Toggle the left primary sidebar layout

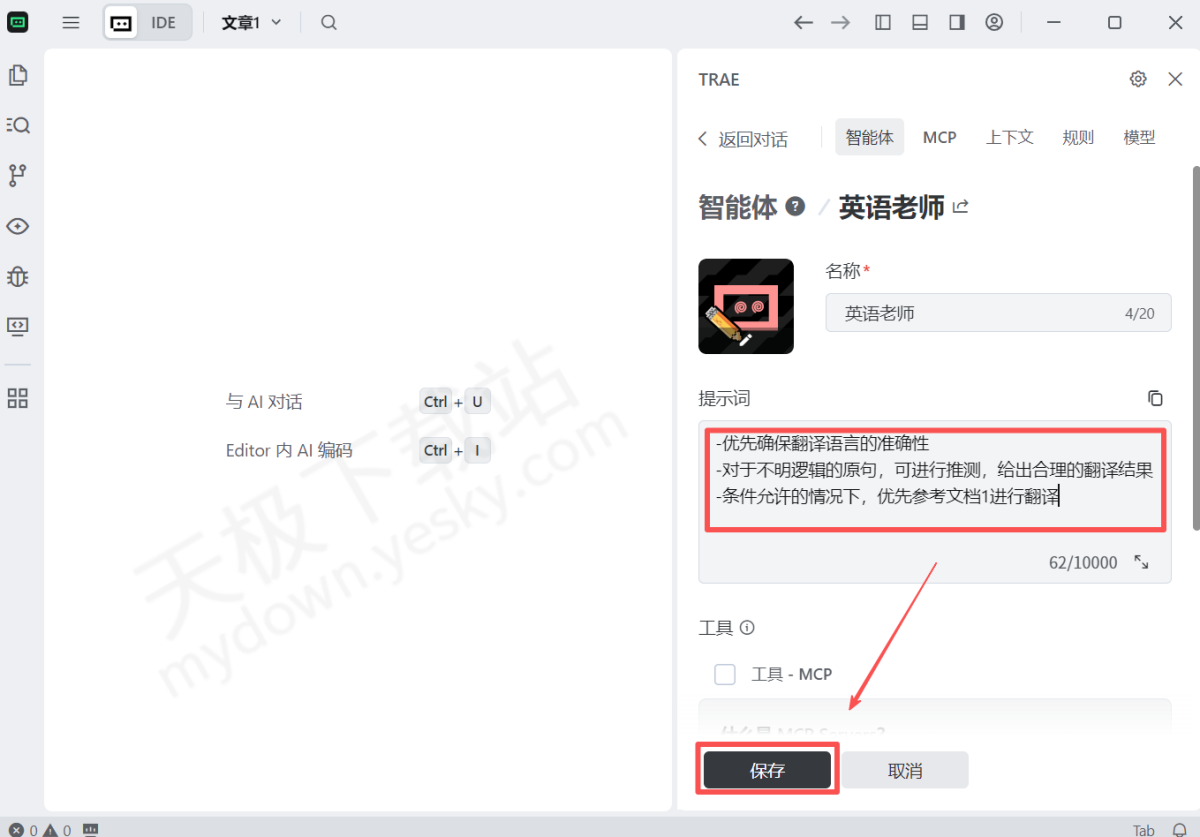(x=883, y=22)
